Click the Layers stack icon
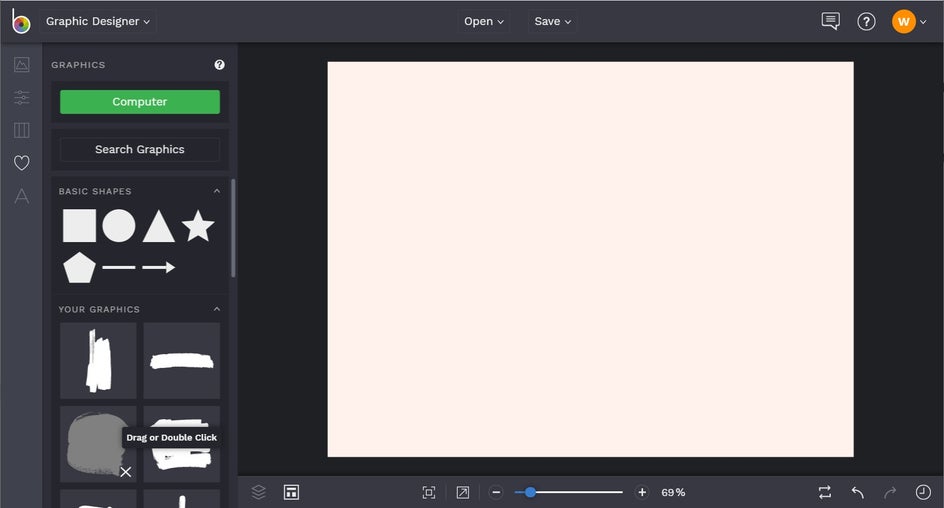 point(258,492)
